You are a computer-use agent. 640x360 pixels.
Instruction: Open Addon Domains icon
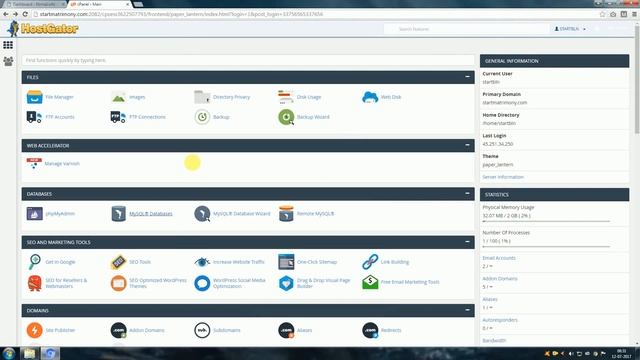click(x=118, y=330)
